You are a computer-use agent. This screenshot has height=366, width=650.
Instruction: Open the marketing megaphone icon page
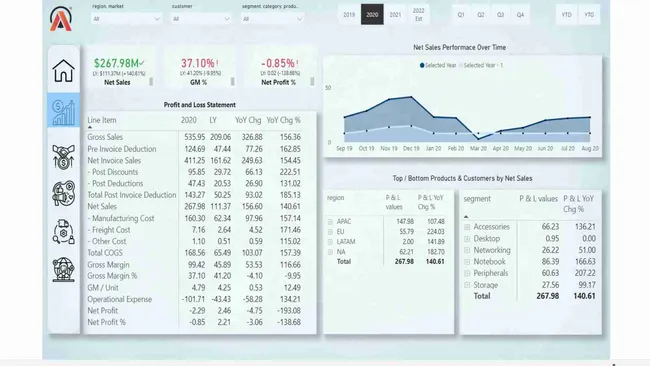[63, 194]
